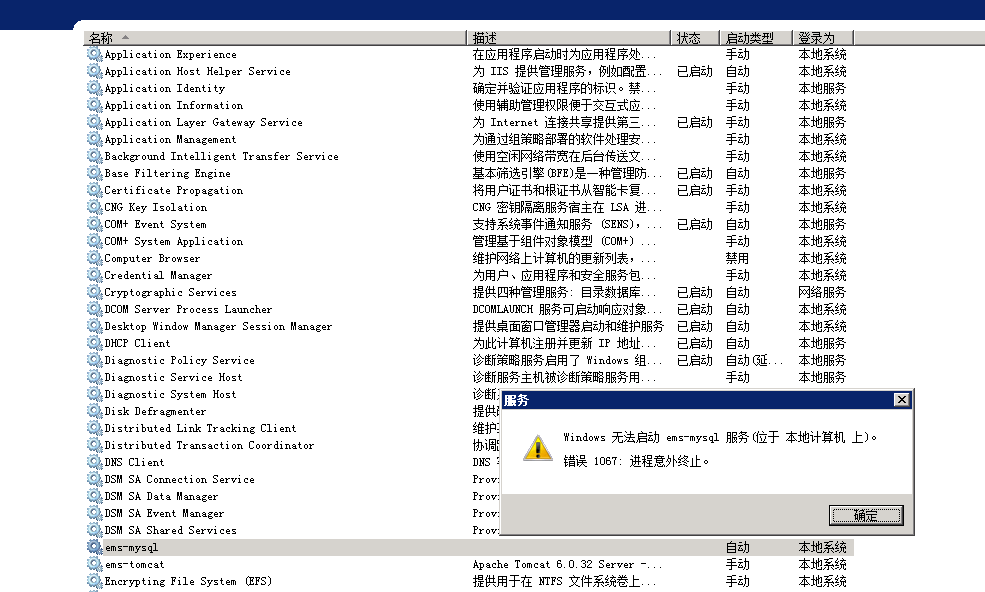Image resolution: width=985 pixels, height=592 pixels.
Task: Select the Distributed Transaction Coordinator row
Action: 292,445
